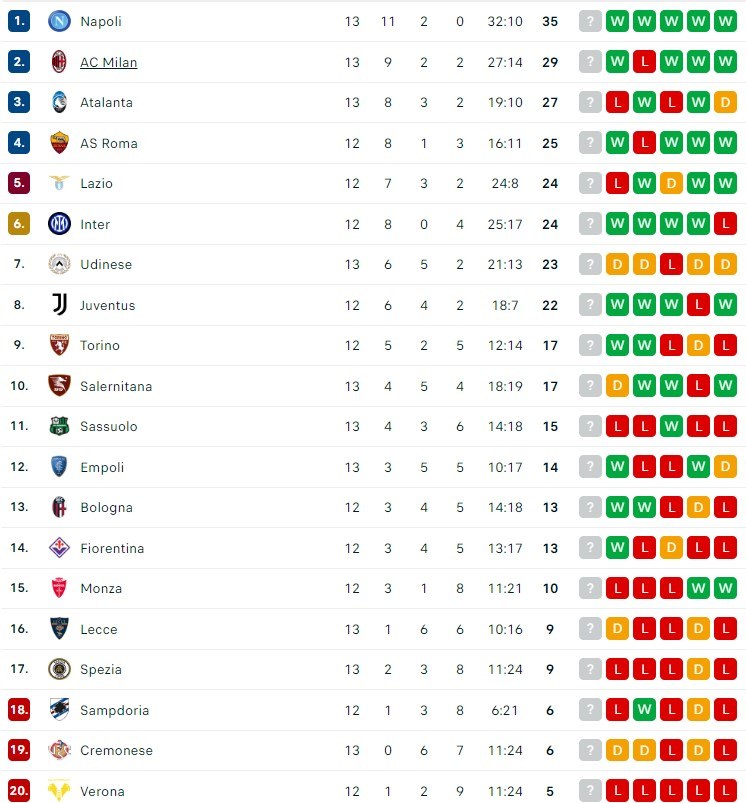The image size is (746, 803).
Task: Click the Inter club logo
Action: [x=59, y=224]
